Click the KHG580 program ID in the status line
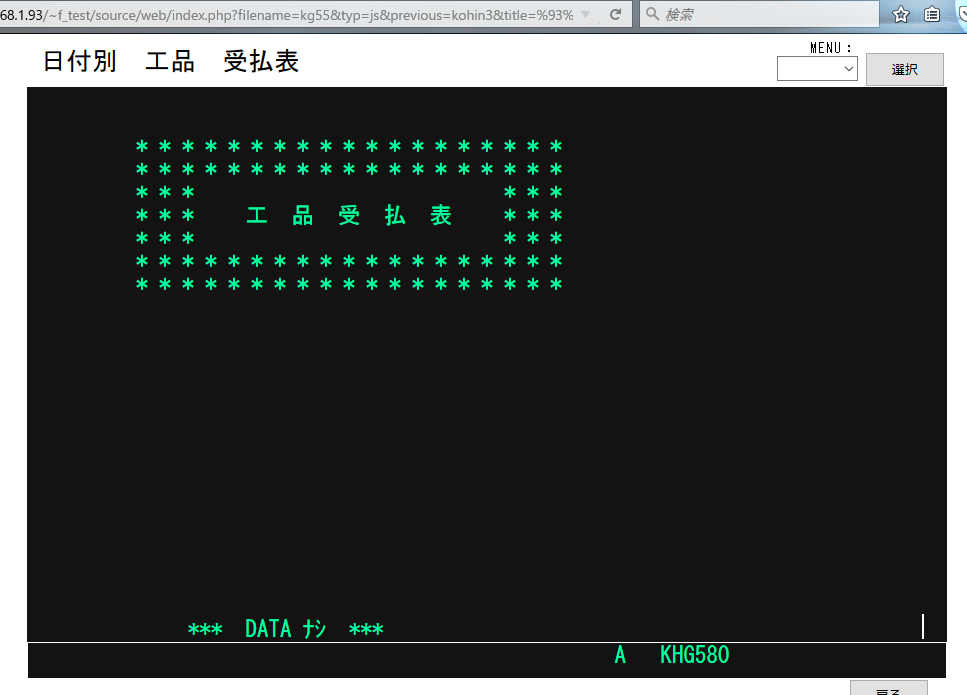Screen dimensions: 967x695 tap(694, 656)
